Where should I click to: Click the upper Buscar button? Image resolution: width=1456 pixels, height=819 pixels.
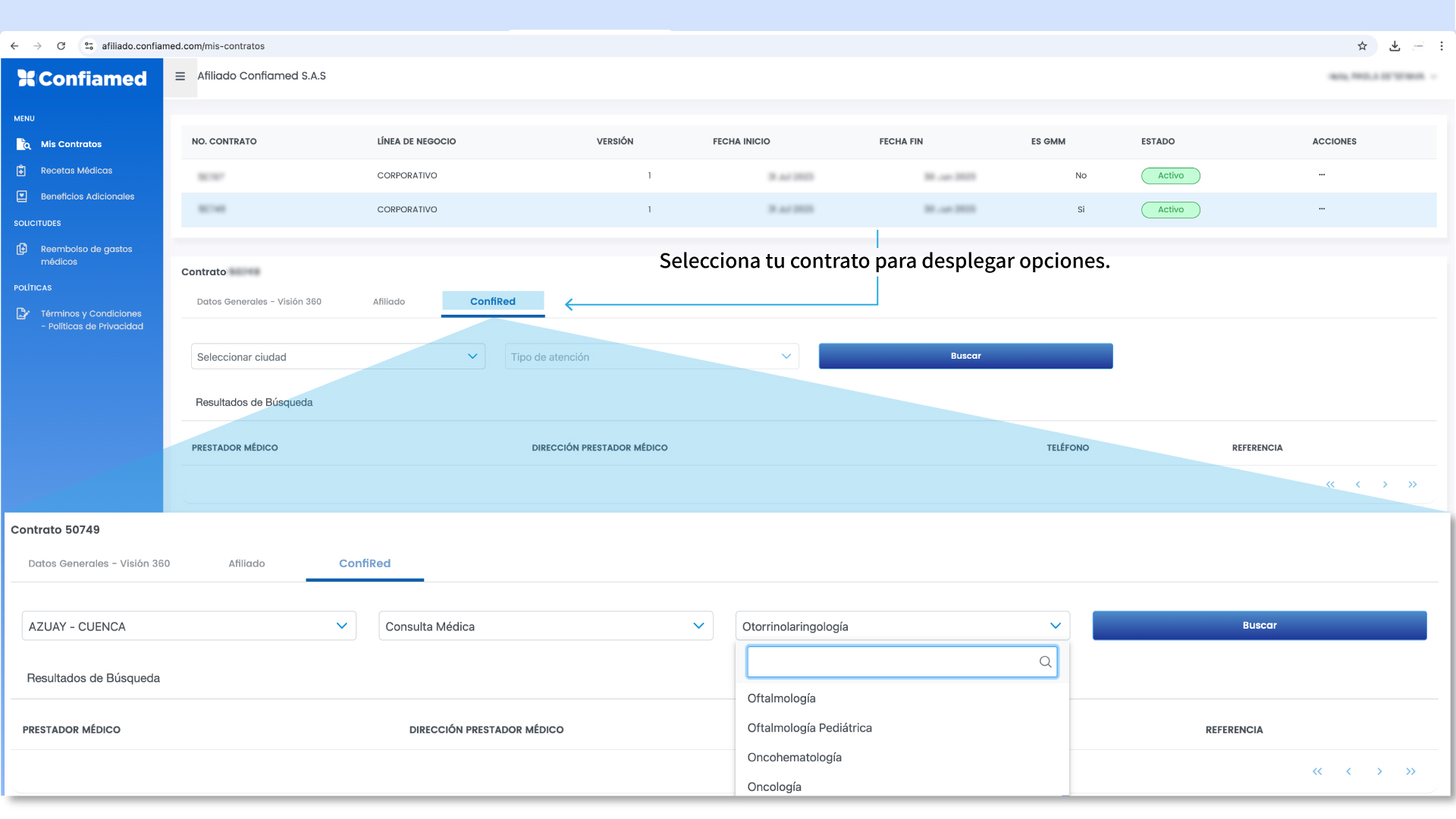pos(965,356)
